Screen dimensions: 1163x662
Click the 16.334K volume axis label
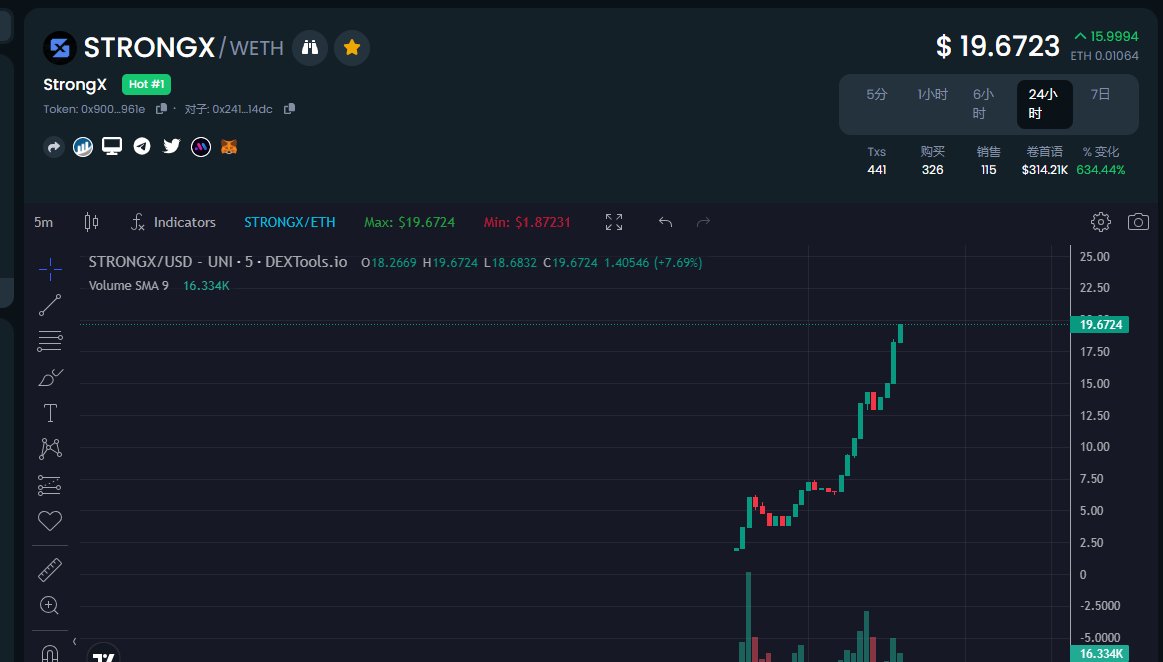pos(1100,653)
